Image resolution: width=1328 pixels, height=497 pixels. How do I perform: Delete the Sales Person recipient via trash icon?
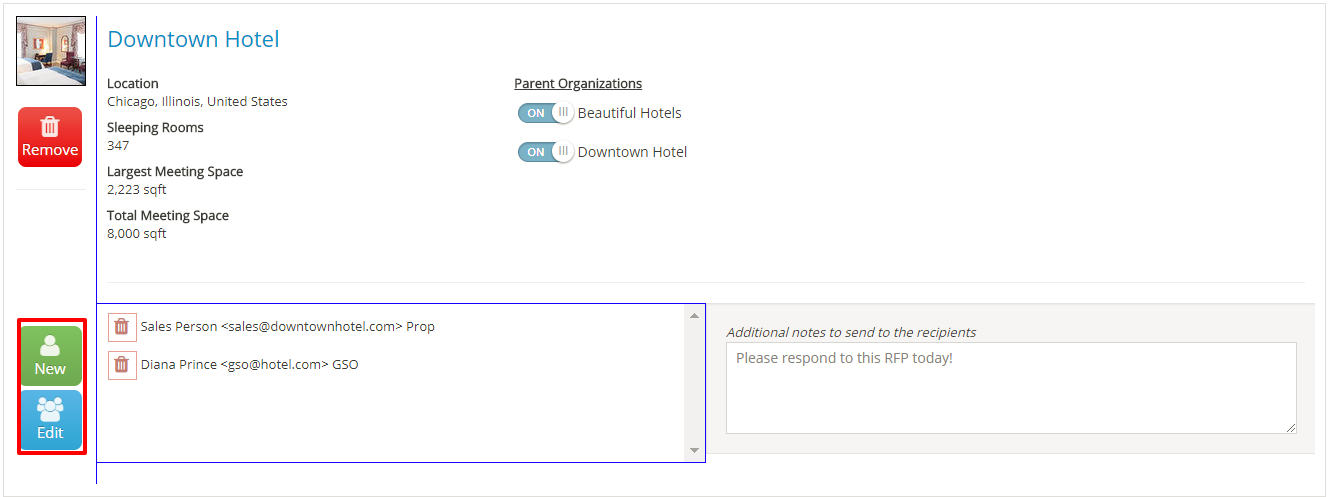(122, 327)
